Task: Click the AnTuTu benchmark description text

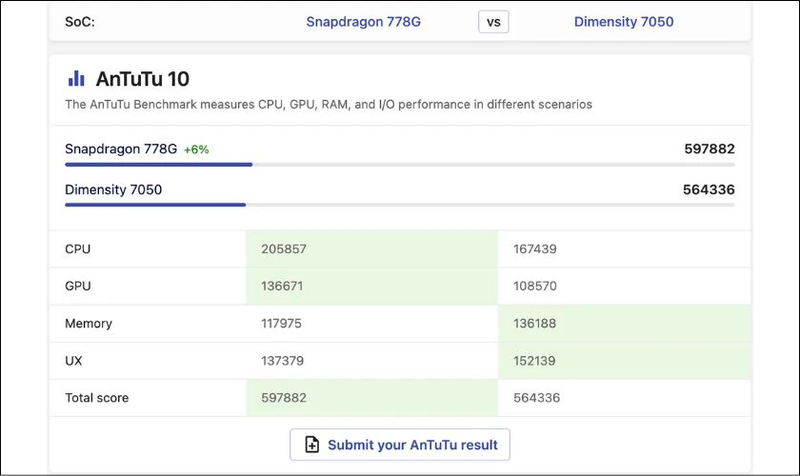Action: pos(329,105)
